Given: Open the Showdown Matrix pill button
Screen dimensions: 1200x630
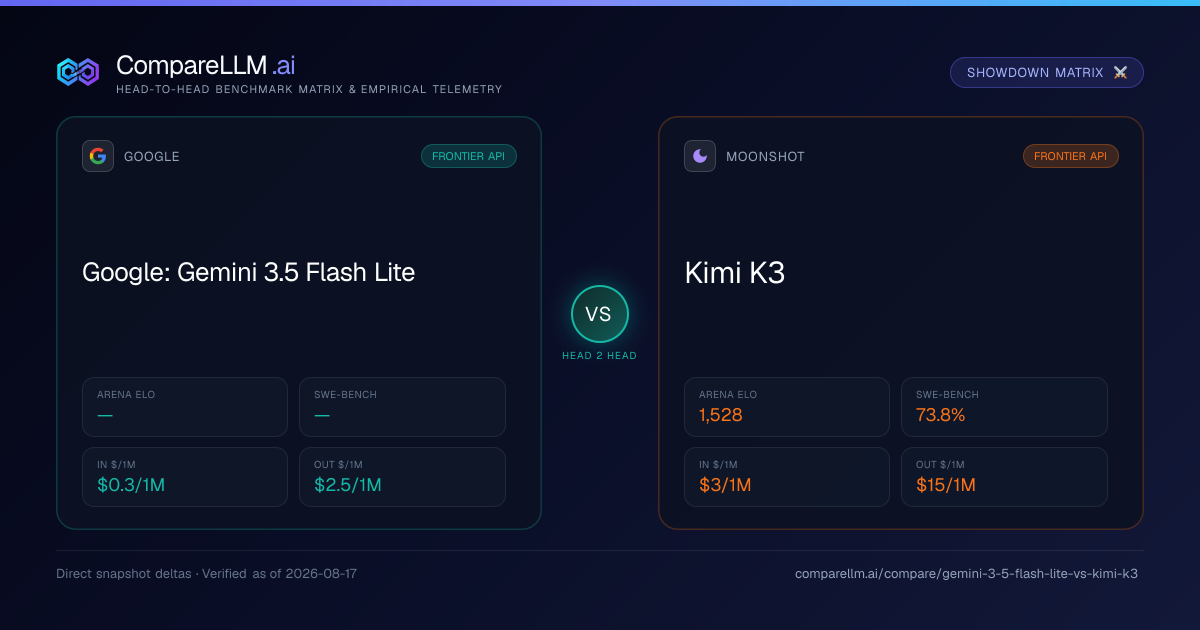Looking at the screenshot, I should pyautogui.click(x=1047, y=73).
